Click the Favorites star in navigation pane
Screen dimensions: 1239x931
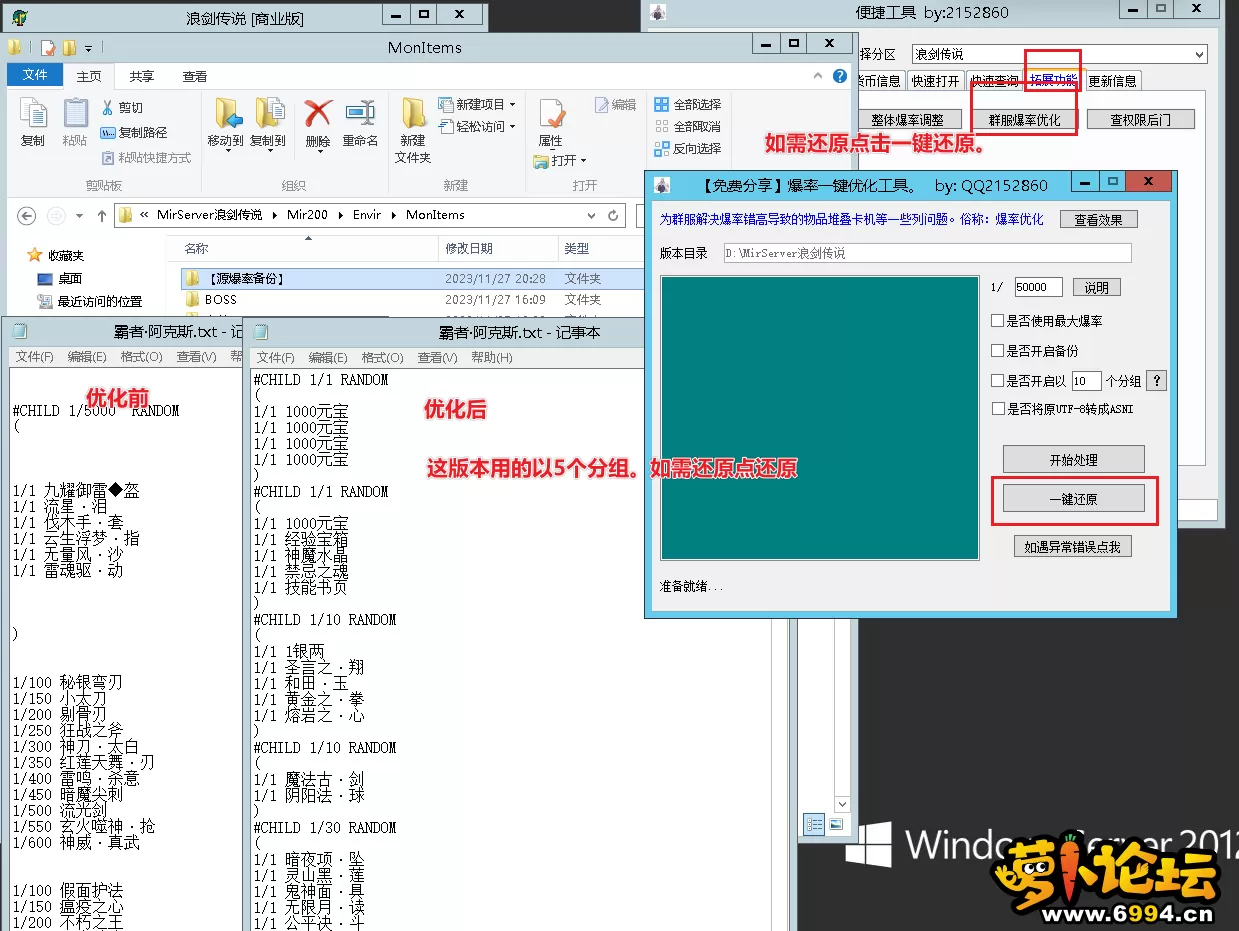[x=35, y=255]
